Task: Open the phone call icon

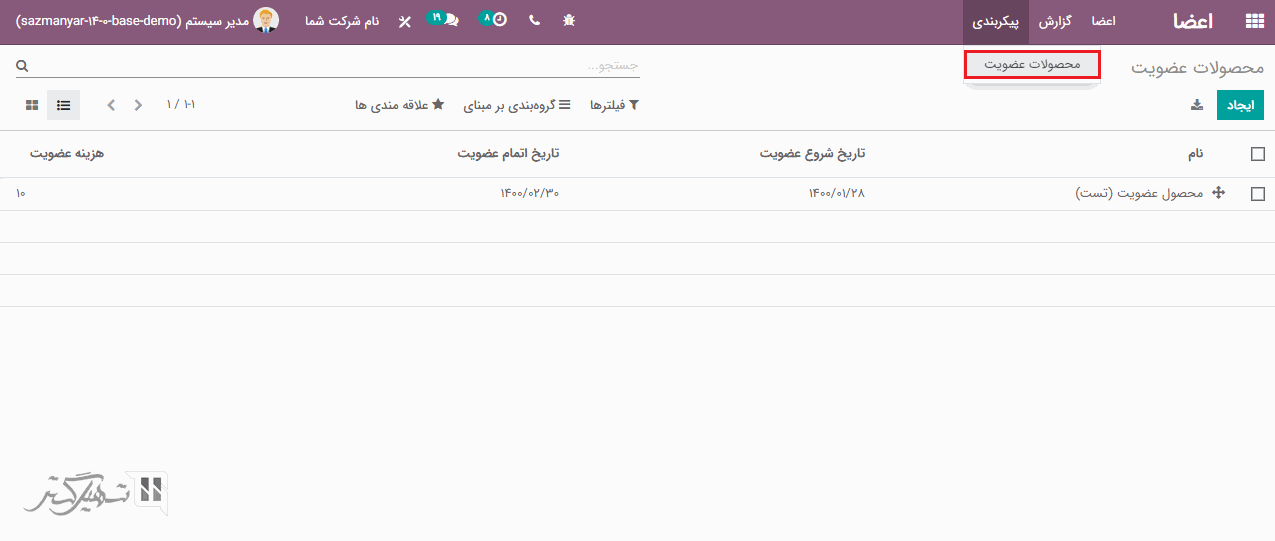Action: pos(534,21)
